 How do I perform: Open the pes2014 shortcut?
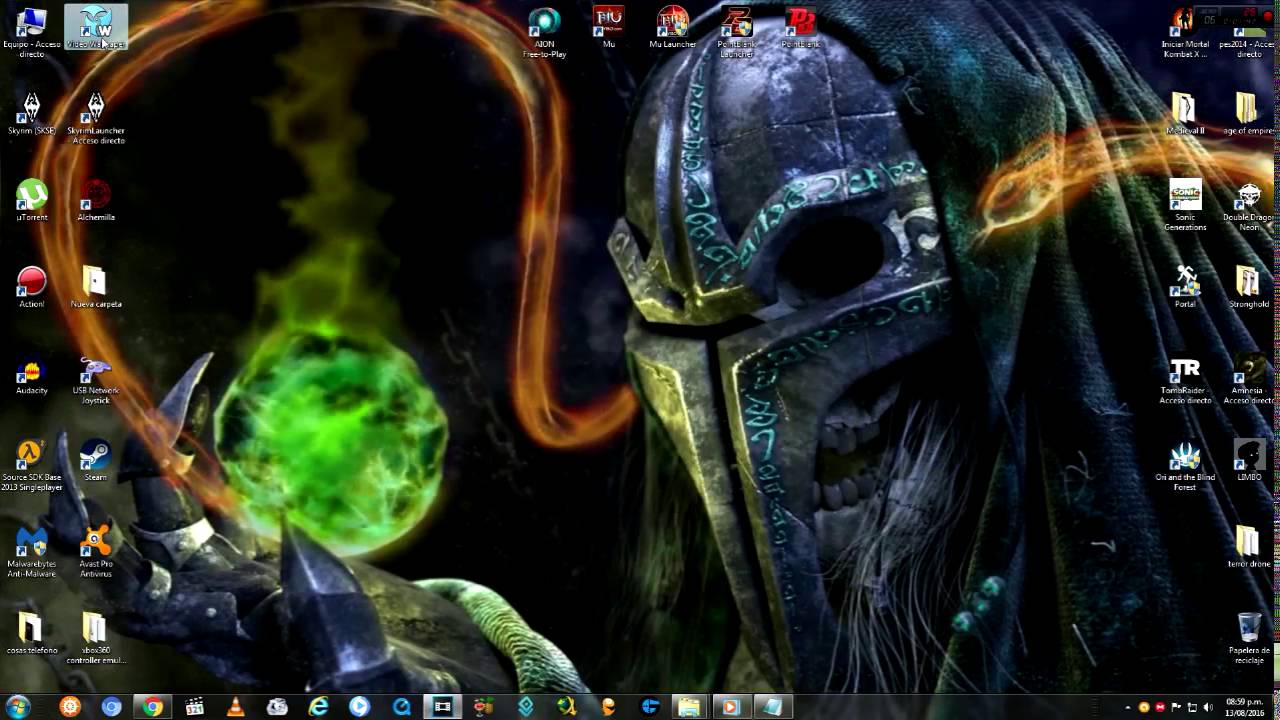(x=1249, y=32)
